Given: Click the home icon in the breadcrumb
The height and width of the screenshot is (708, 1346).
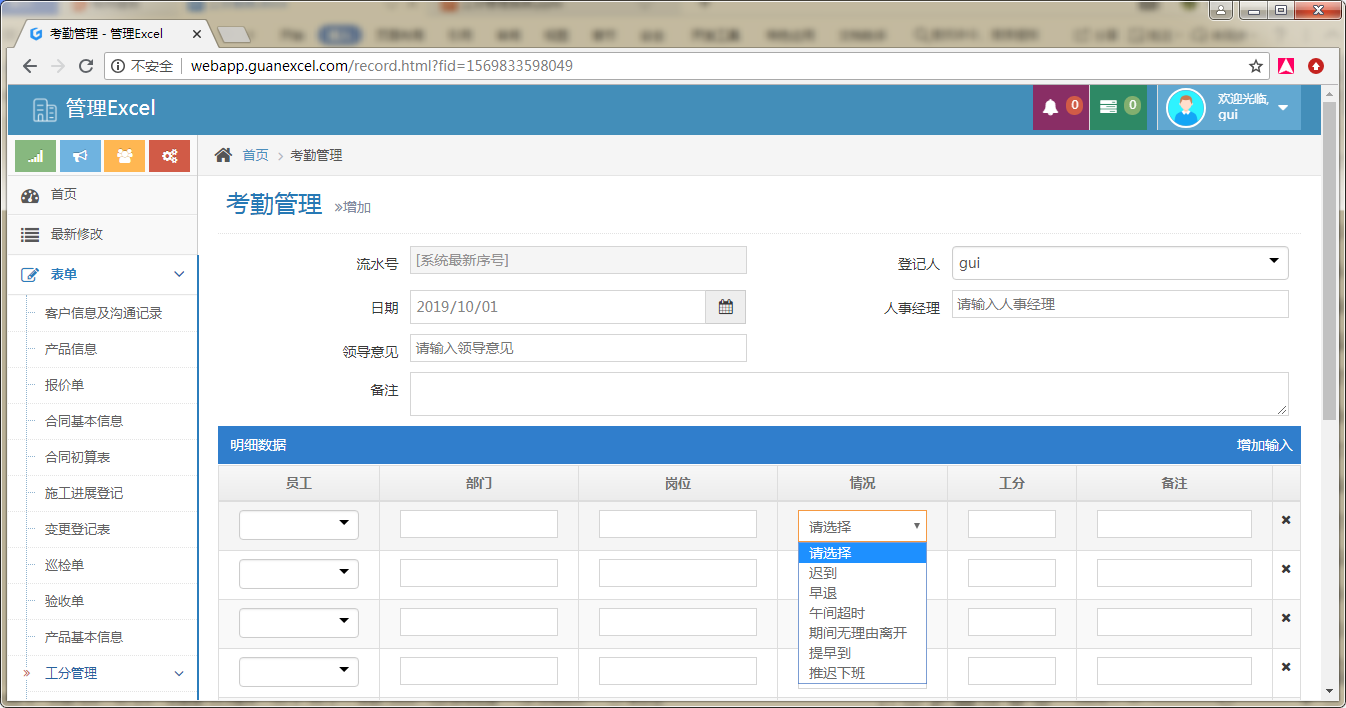Looking at the screenshot, I should point(224,155).
